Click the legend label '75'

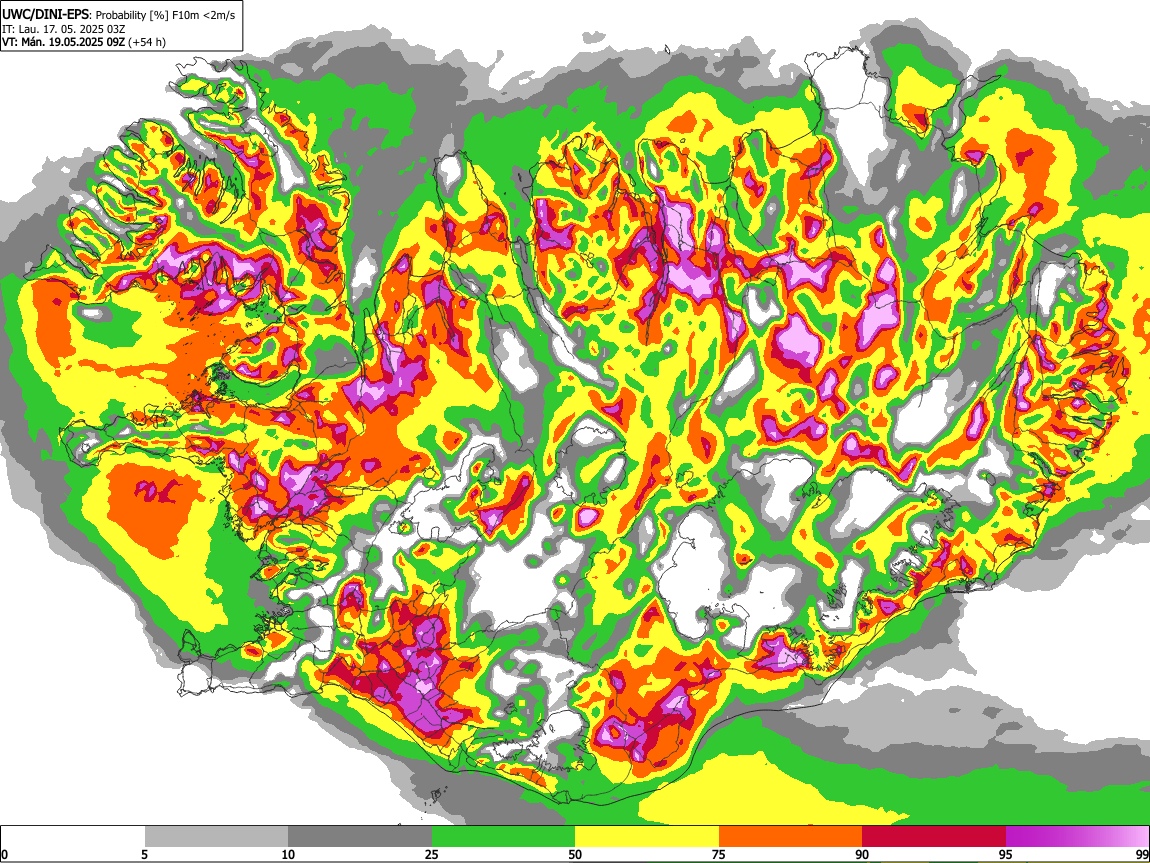tap(718, 854)
